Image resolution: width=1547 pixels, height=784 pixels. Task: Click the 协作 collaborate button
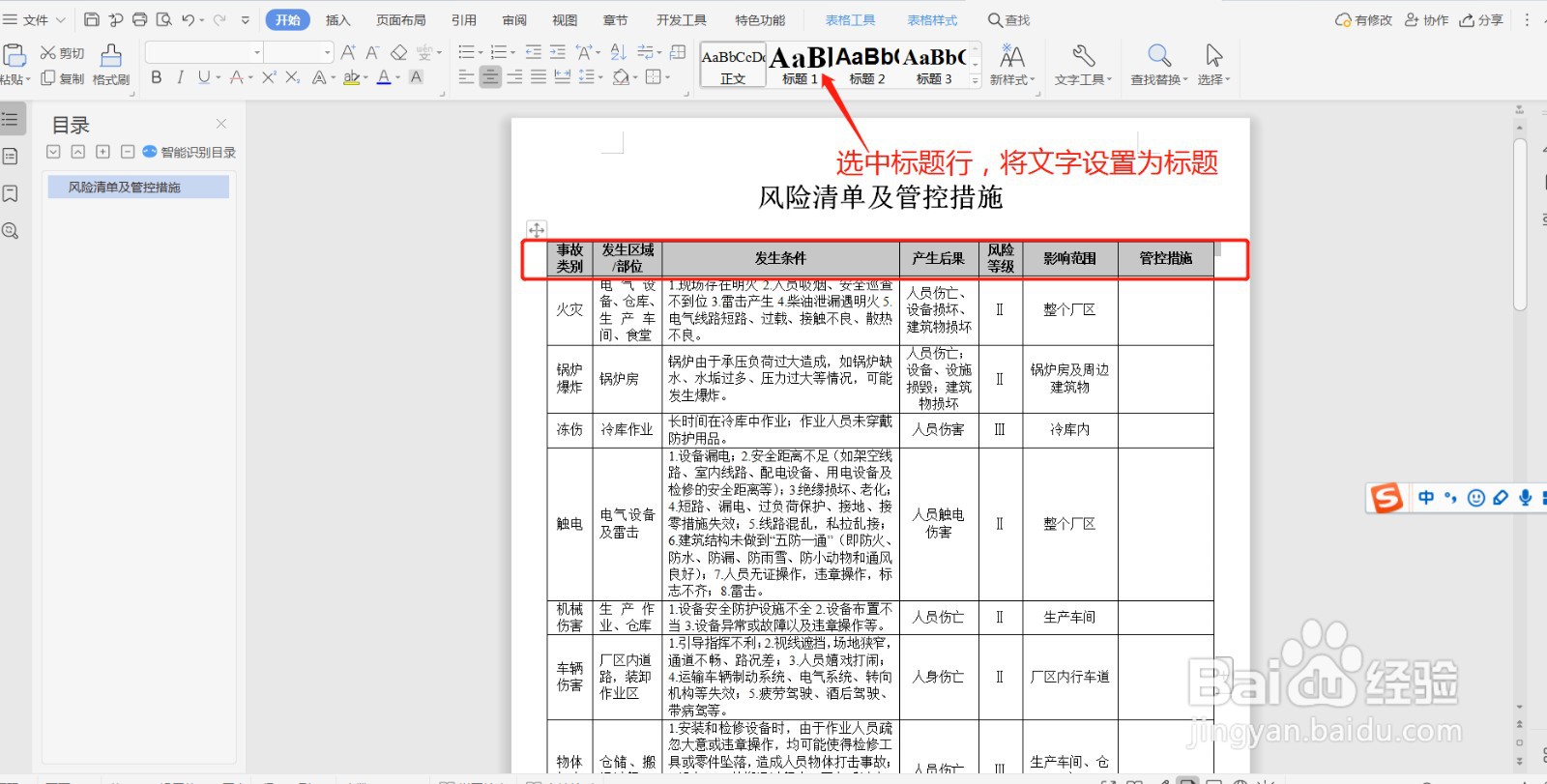click(x=1427, y=19)
